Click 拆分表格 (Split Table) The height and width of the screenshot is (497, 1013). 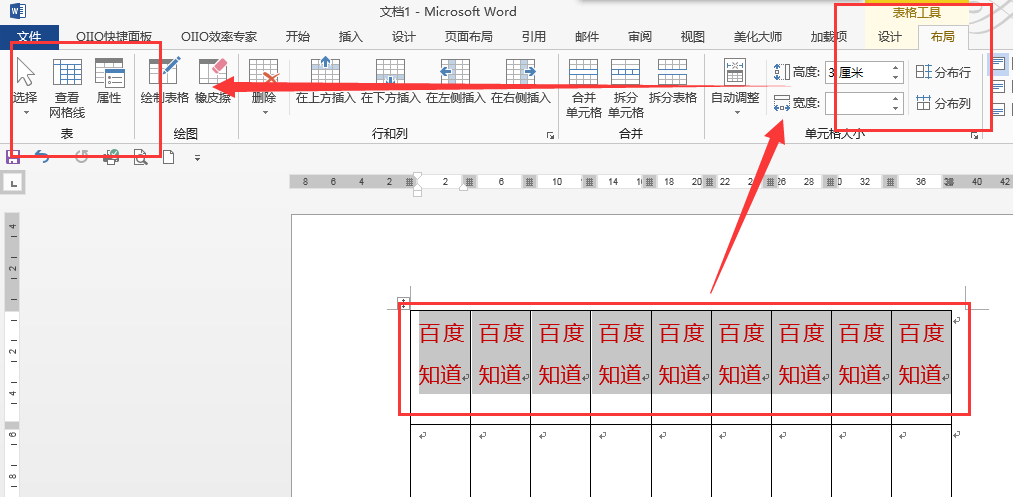click(x=673, y=81)
